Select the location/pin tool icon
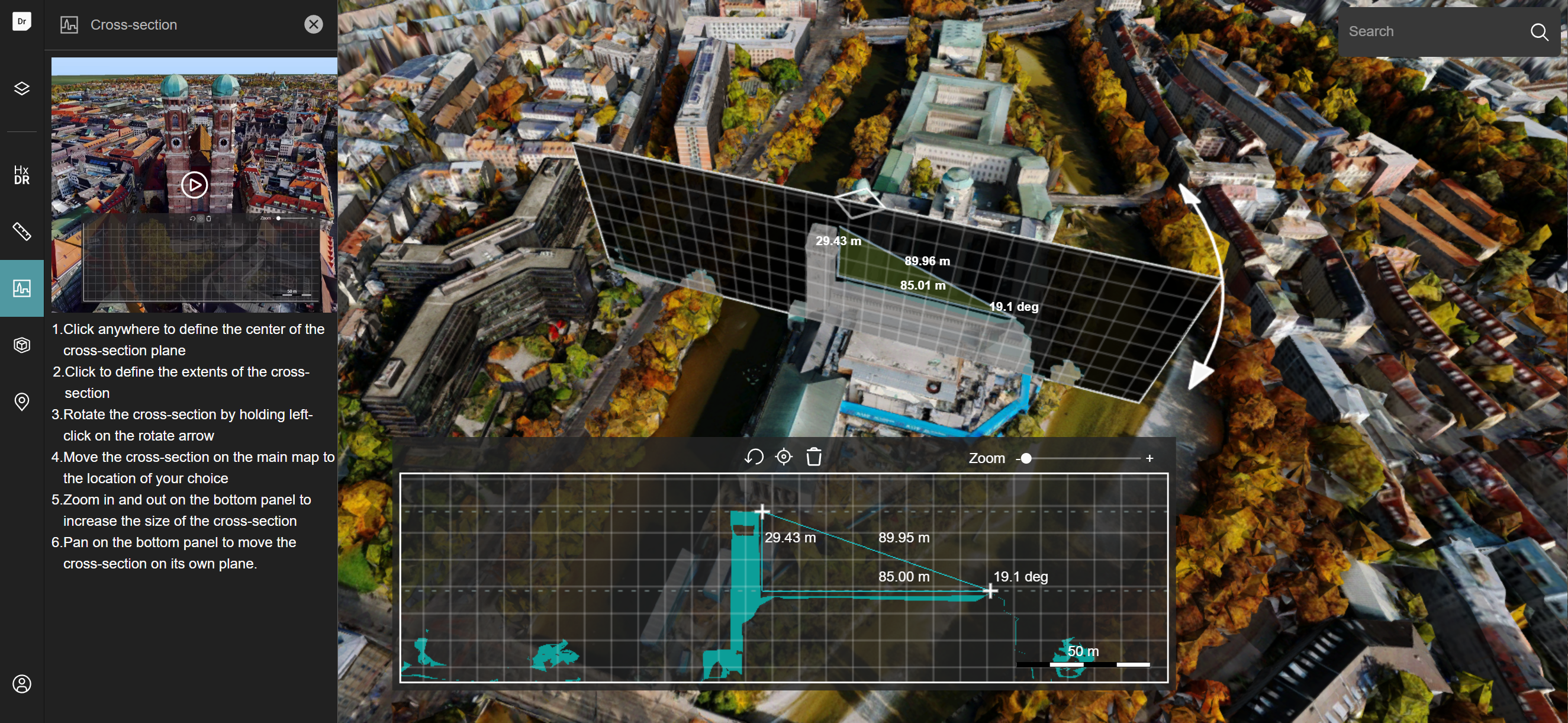 pyautogui.click(x=23, y=400)
